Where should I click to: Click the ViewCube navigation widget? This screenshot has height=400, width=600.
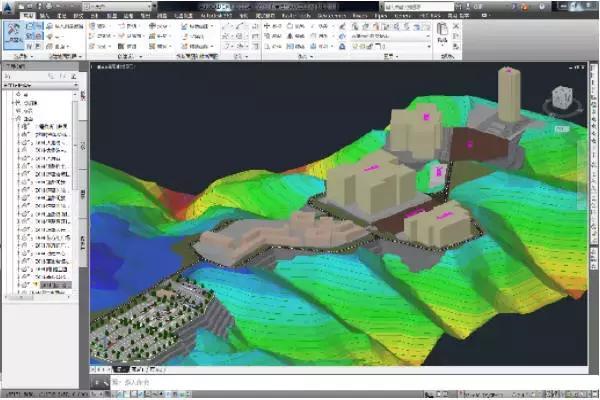561,99
